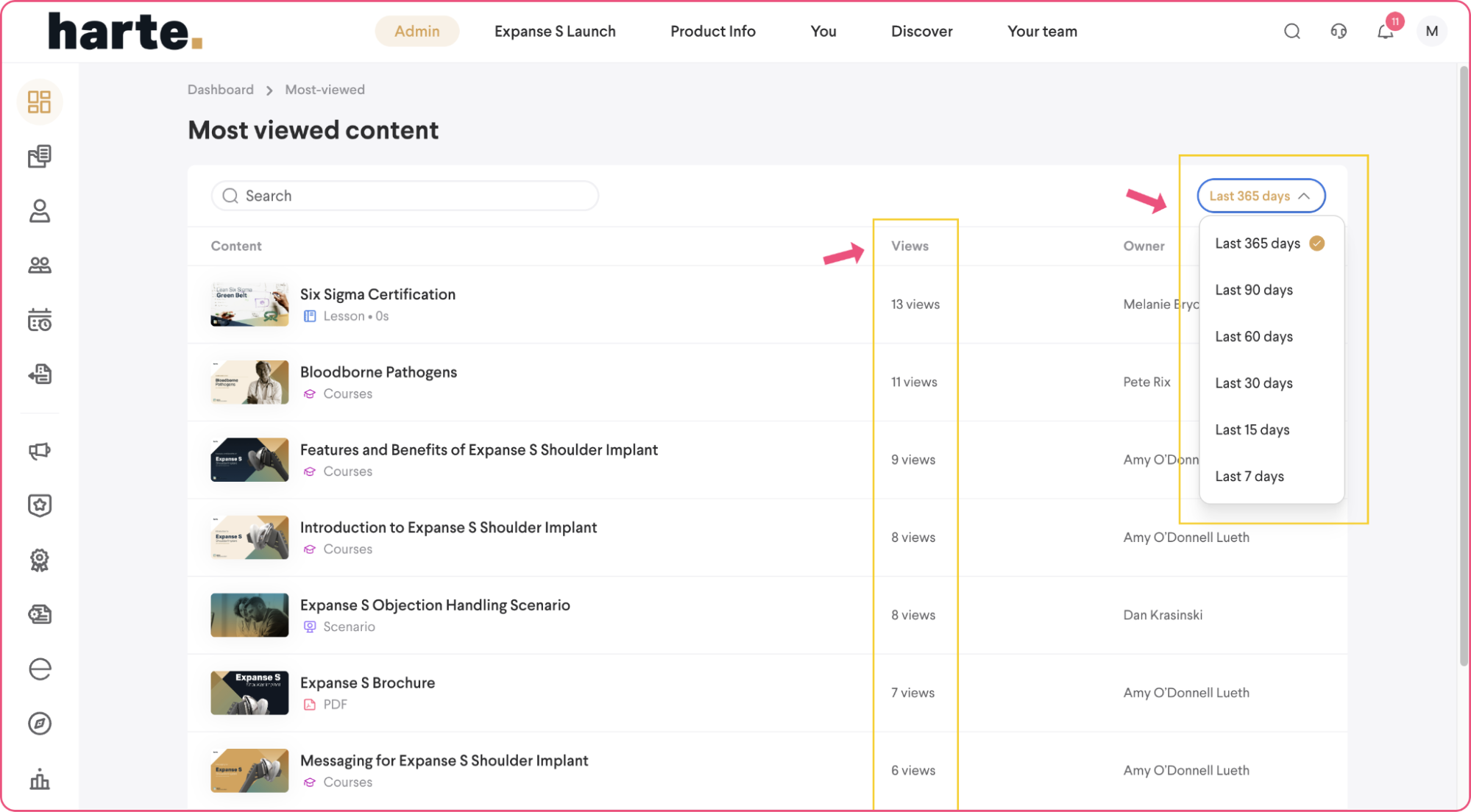Click the Dashboard breadcrumb link

220,90
